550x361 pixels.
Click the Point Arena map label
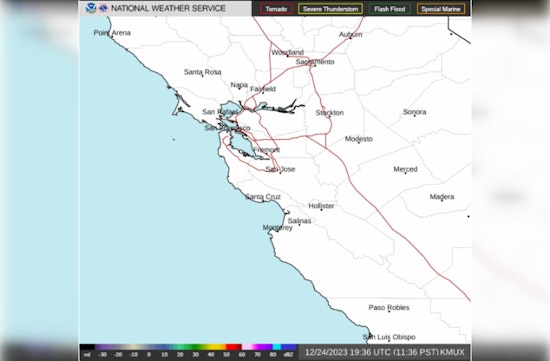[112, 33]
